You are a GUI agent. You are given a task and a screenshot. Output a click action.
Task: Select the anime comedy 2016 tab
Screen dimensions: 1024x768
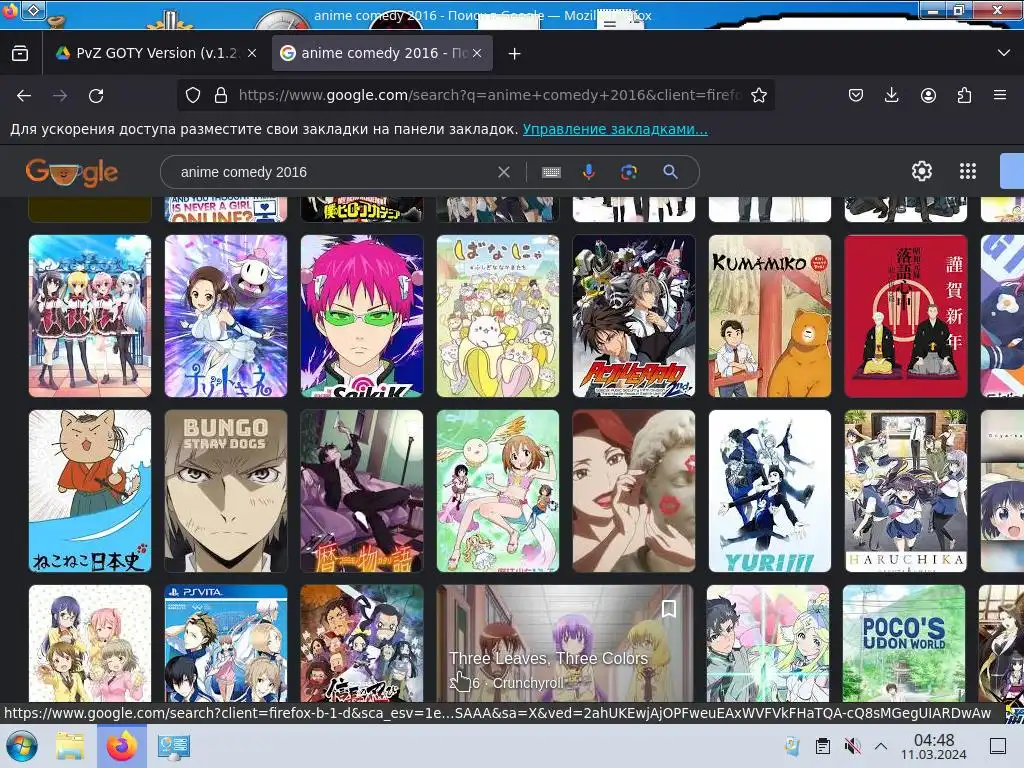(382, 53)
